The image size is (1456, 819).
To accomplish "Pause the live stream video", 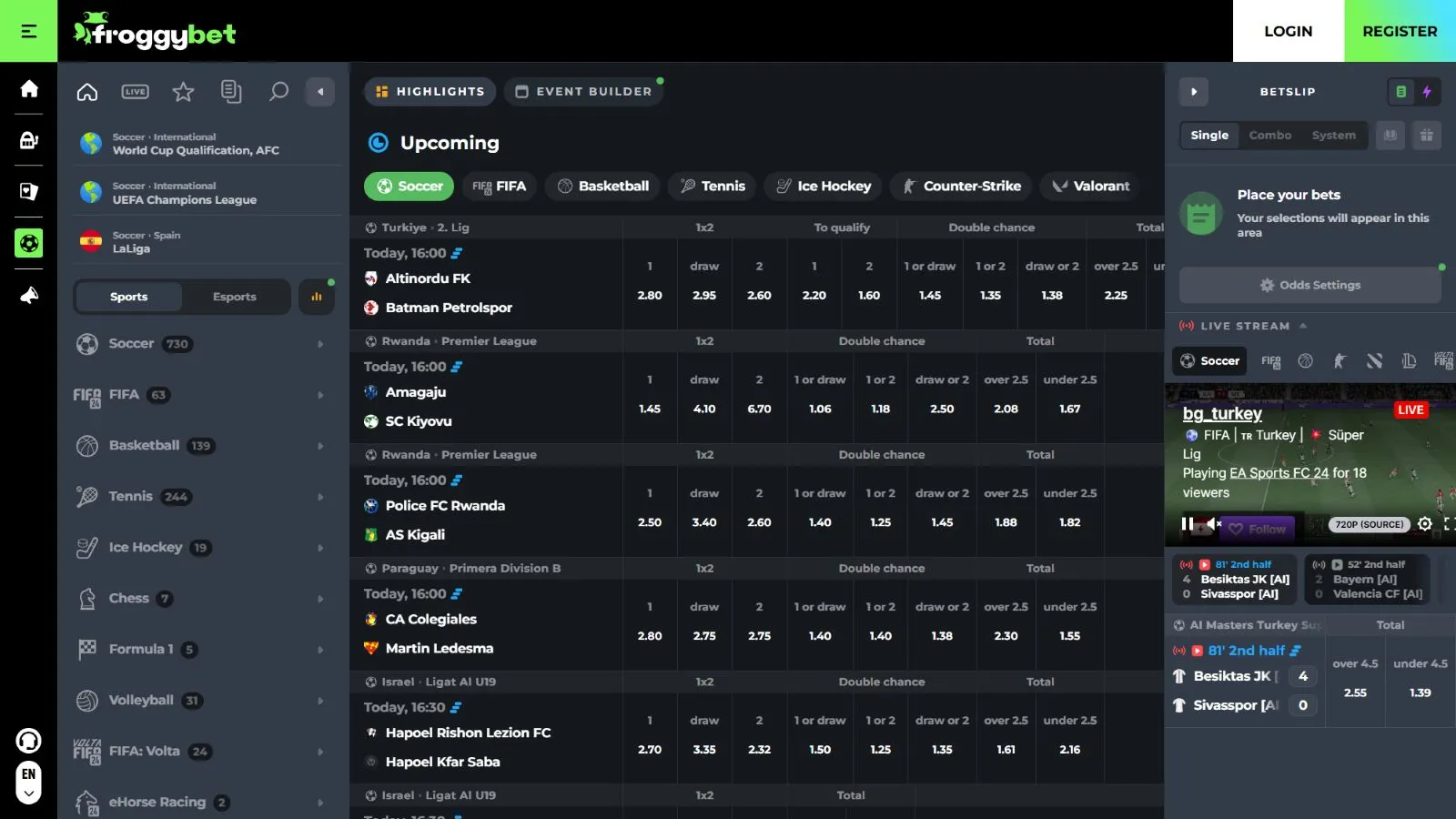I will 1187,524.
